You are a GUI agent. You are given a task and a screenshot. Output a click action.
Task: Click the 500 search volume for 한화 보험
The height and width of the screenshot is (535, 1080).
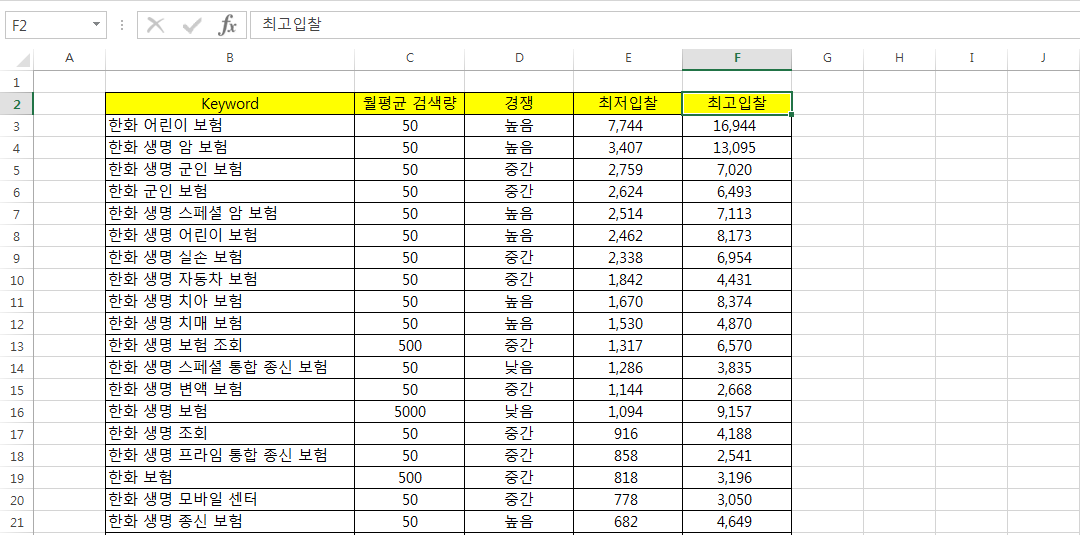click(x=410, y=478)
